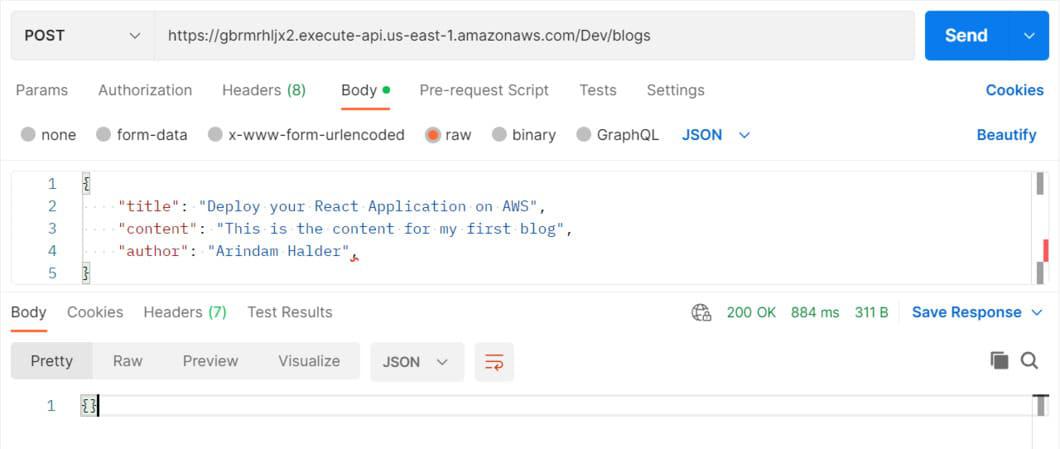Open response format JSON dropdown
The image size is (1060, 449).
tap(416, 362)
